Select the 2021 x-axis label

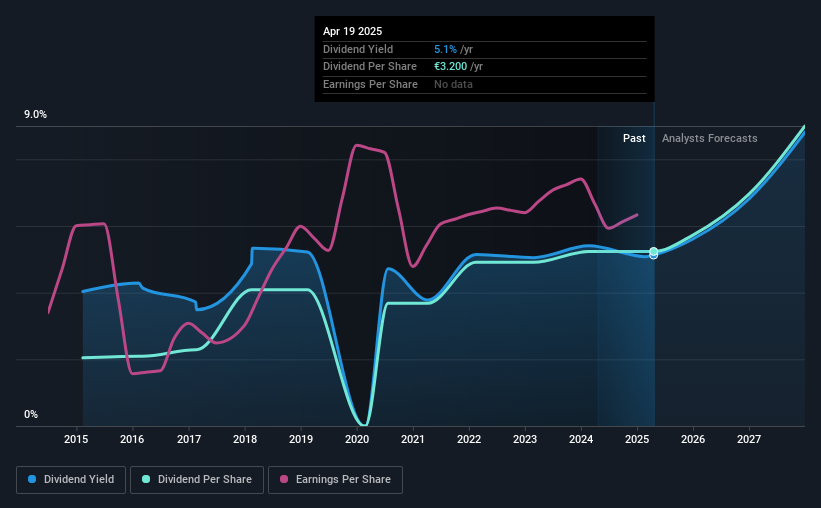point(413,439)
